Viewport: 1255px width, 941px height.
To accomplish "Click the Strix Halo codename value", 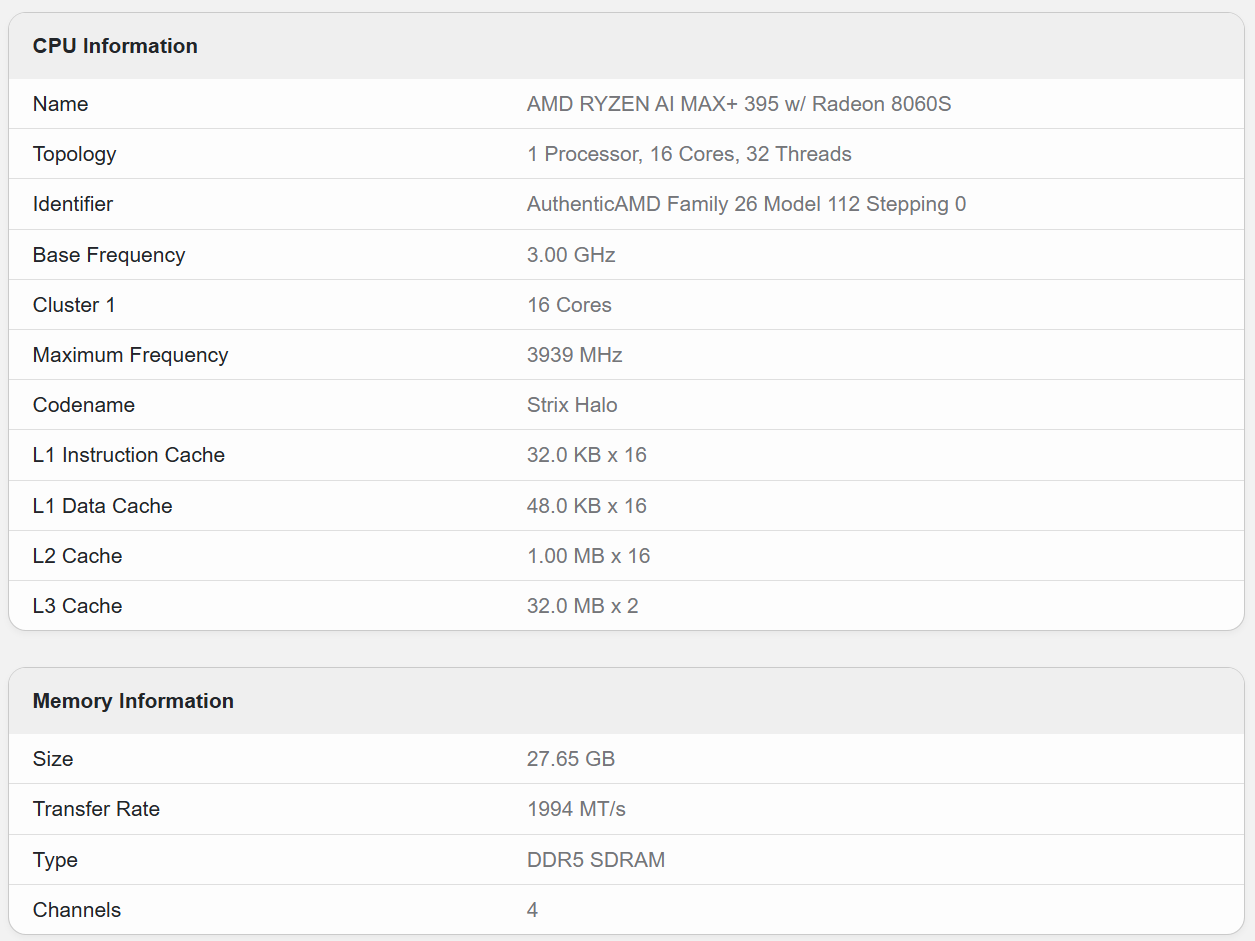I will [x=571, y=405].
